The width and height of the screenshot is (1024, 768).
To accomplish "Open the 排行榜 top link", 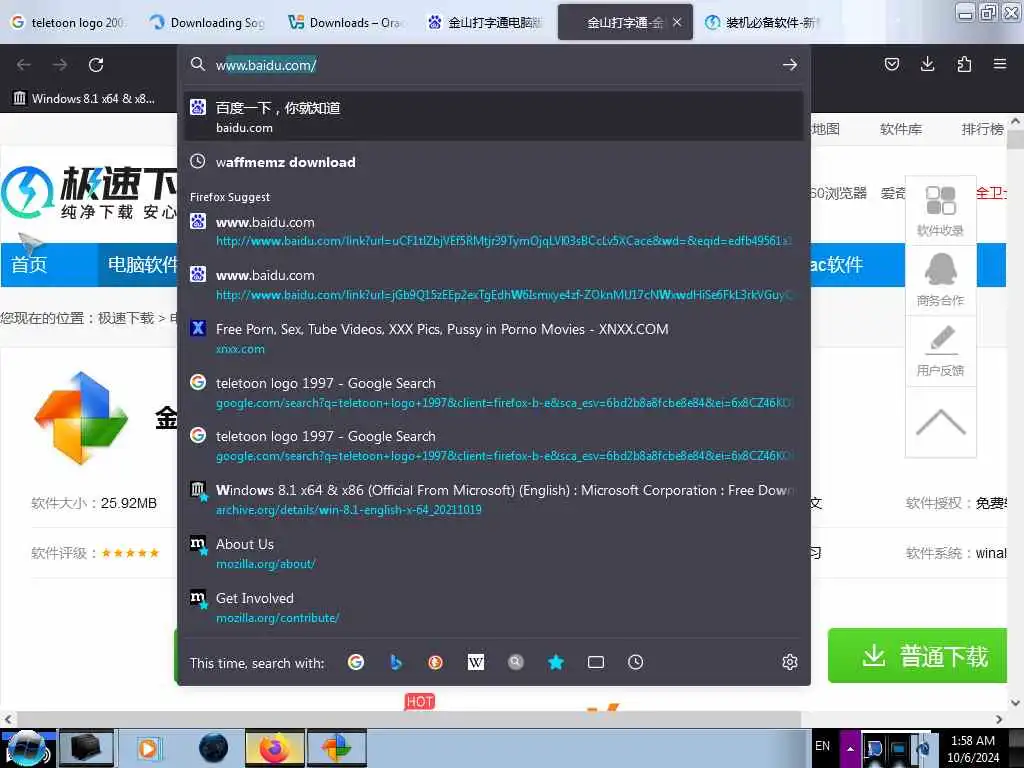I will 982,129.
